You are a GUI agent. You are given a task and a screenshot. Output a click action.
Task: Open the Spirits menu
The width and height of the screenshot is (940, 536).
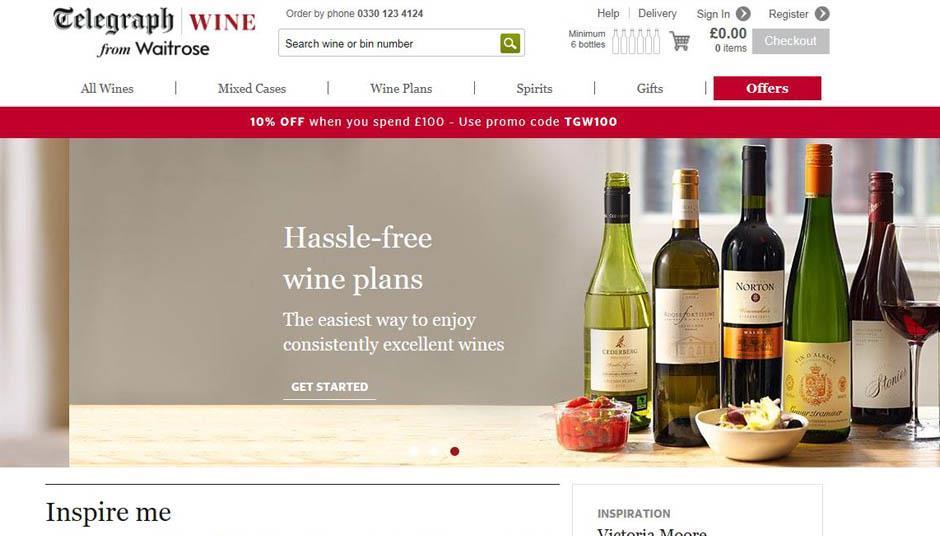(534, 89)
